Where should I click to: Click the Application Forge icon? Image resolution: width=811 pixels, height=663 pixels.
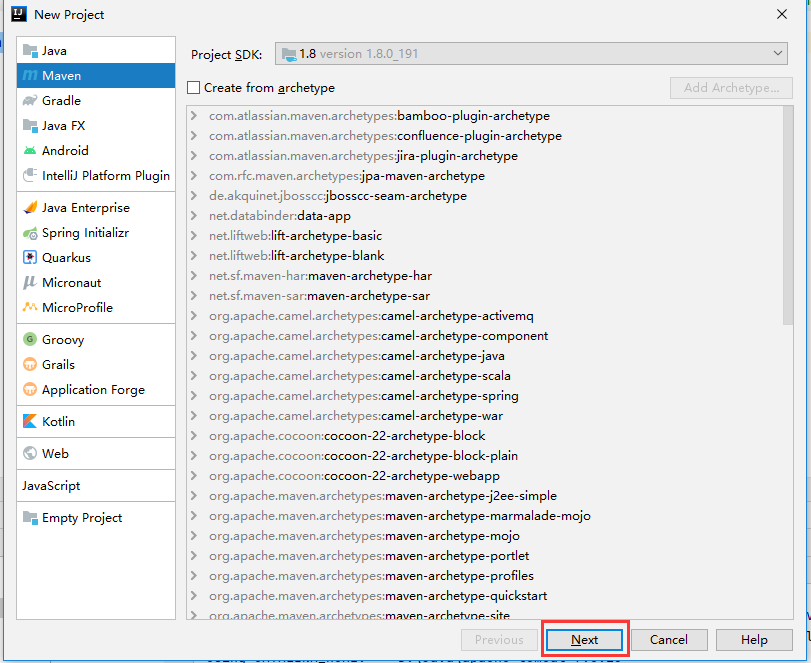tap(30, 389)
